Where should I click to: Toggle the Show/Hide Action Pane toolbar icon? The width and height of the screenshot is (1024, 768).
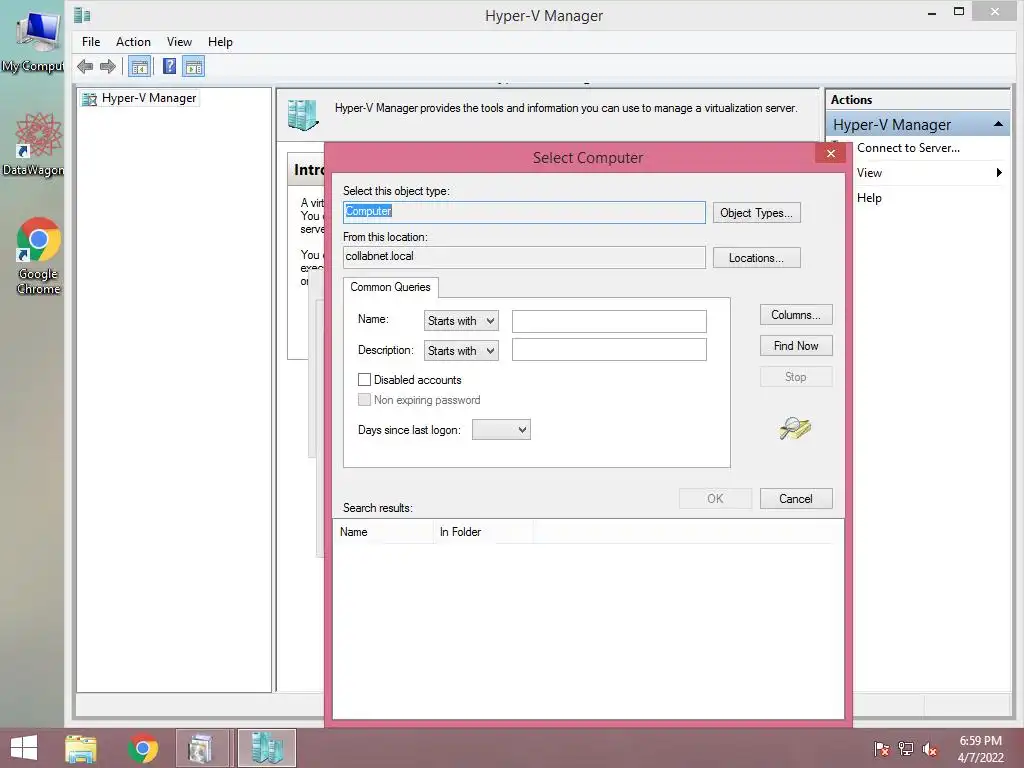194,67
